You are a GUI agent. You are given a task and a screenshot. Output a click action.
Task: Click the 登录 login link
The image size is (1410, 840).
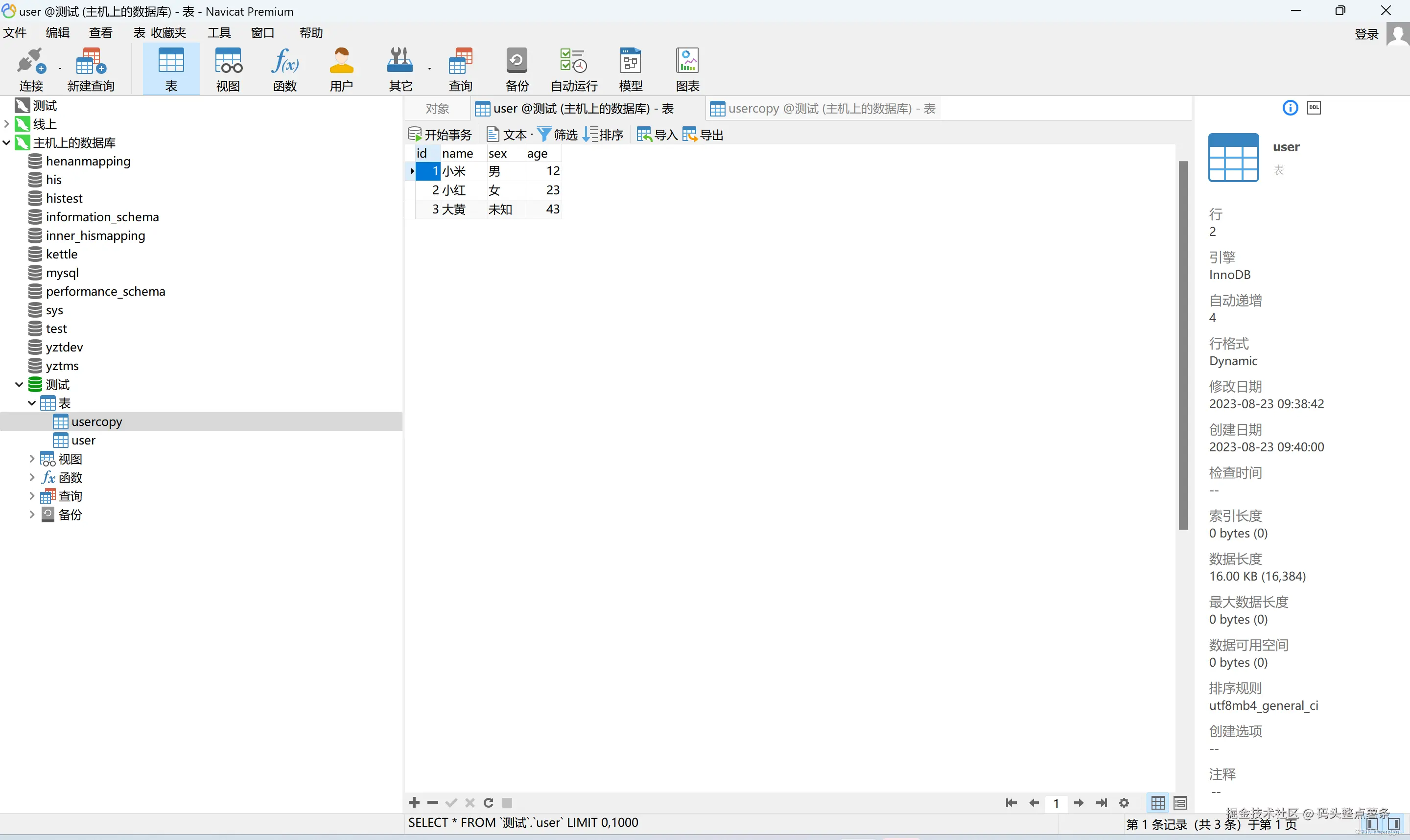point(1366,34)
